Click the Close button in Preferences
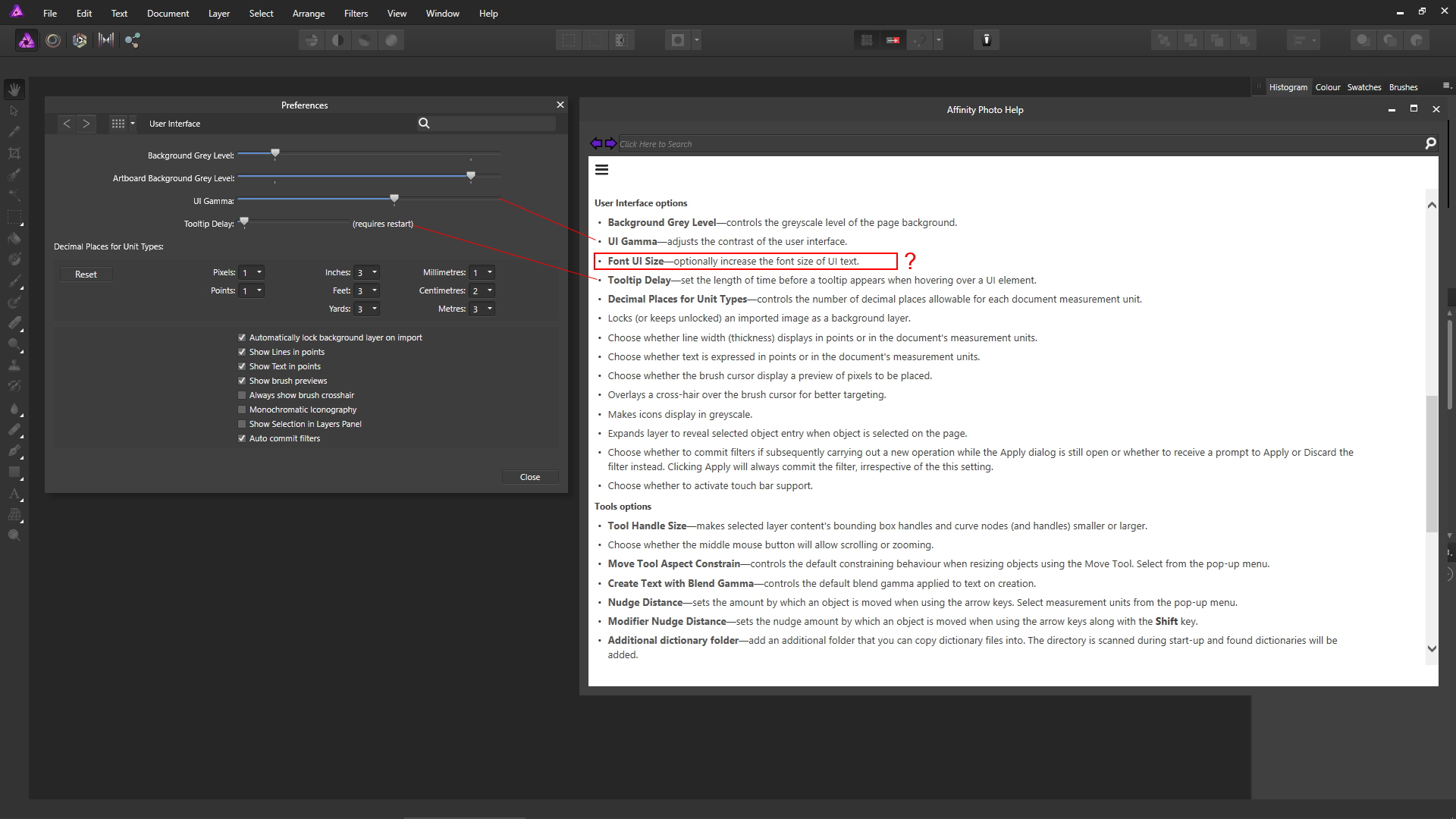 coord(529,477)
